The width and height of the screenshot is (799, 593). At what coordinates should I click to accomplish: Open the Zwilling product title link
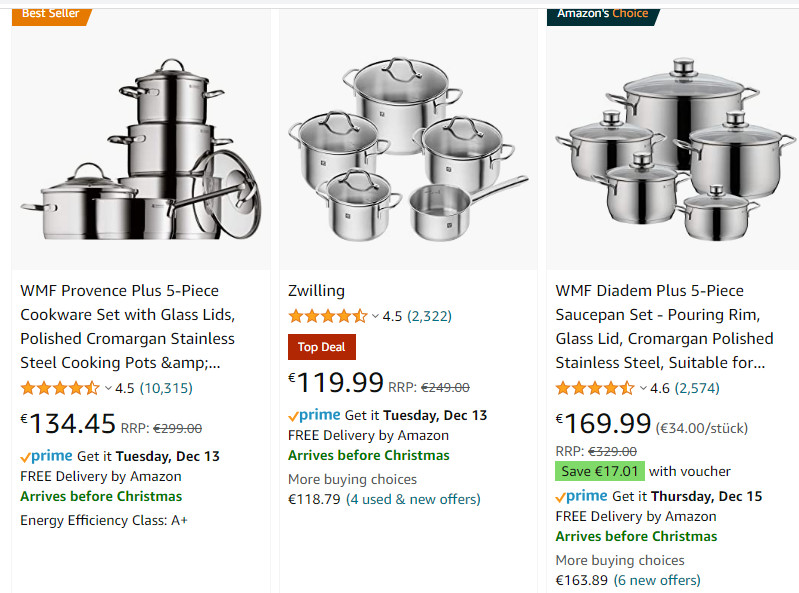click(316, 291)
